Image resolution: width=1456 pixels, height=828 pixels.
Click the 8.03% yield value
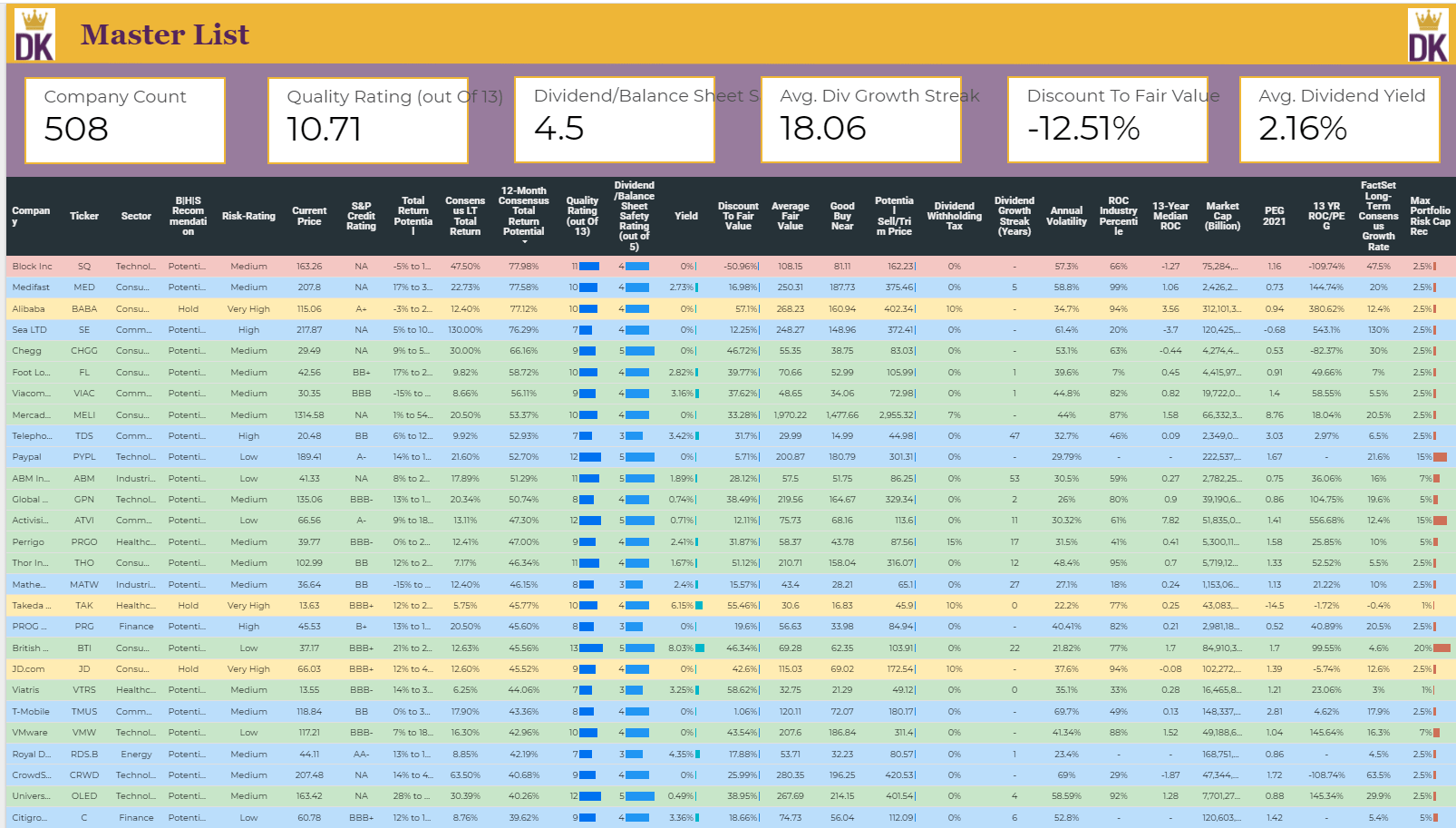pyautogui.click(x=681, y=648)
